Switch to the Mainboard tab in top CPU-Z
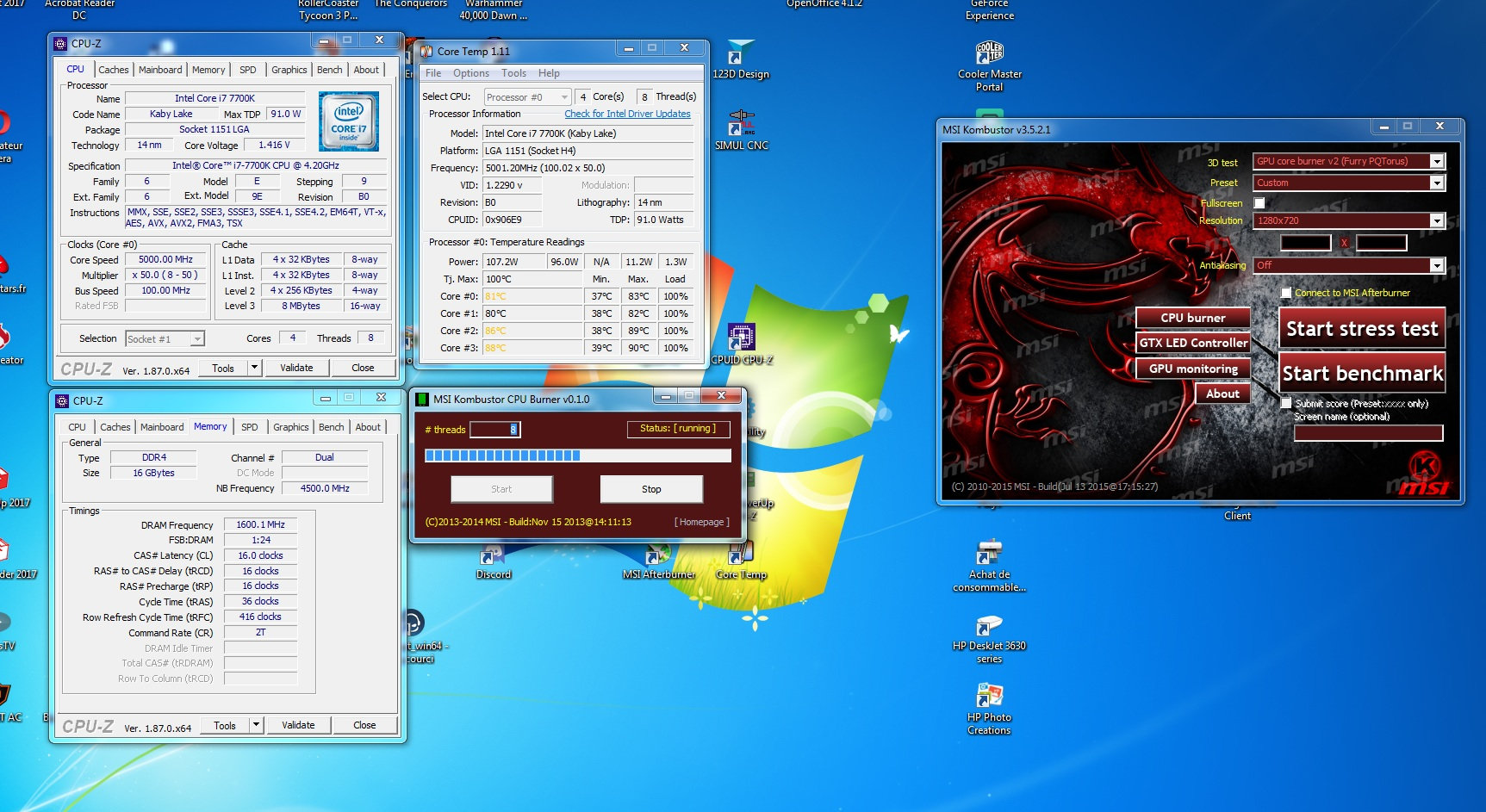This screenshot has width=1486, height=812. [160, 70]
